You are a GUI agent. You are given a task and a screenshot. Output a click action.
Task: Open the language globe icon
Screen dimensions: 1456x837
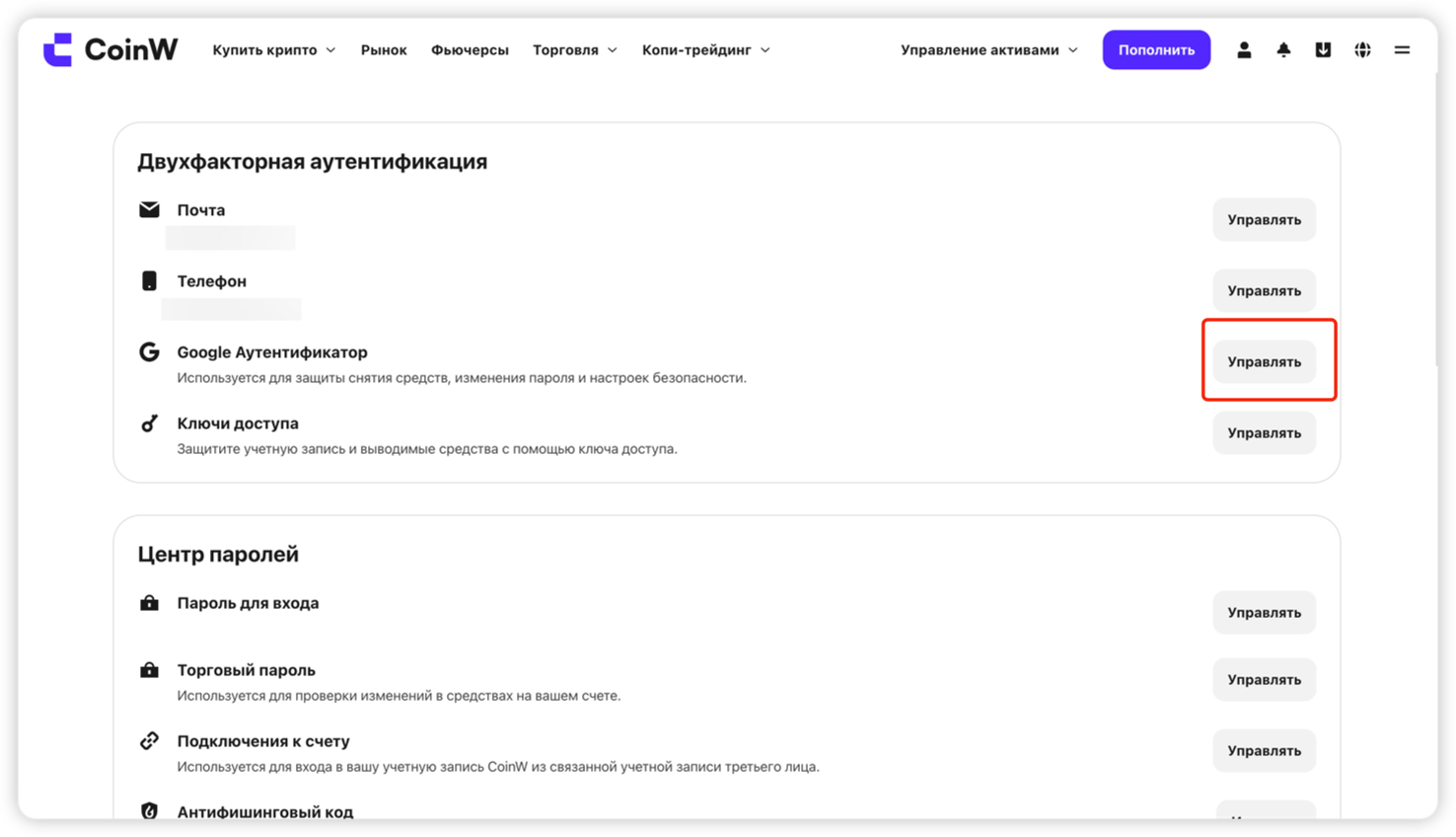(1362, 49)
